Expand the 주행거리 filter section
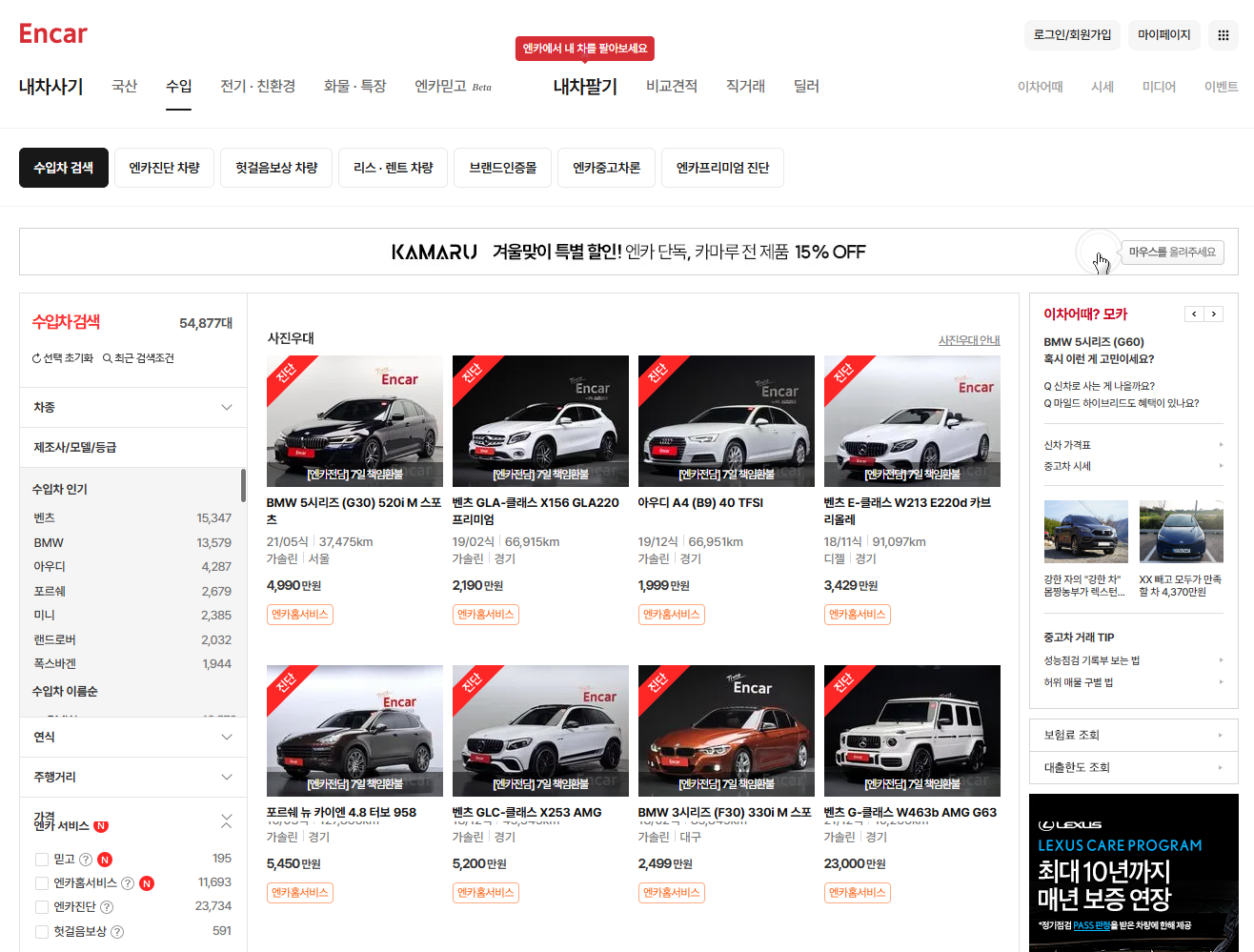Viewport: 1254px width, 952px height. pyautogui.click(x=133, y=777)
